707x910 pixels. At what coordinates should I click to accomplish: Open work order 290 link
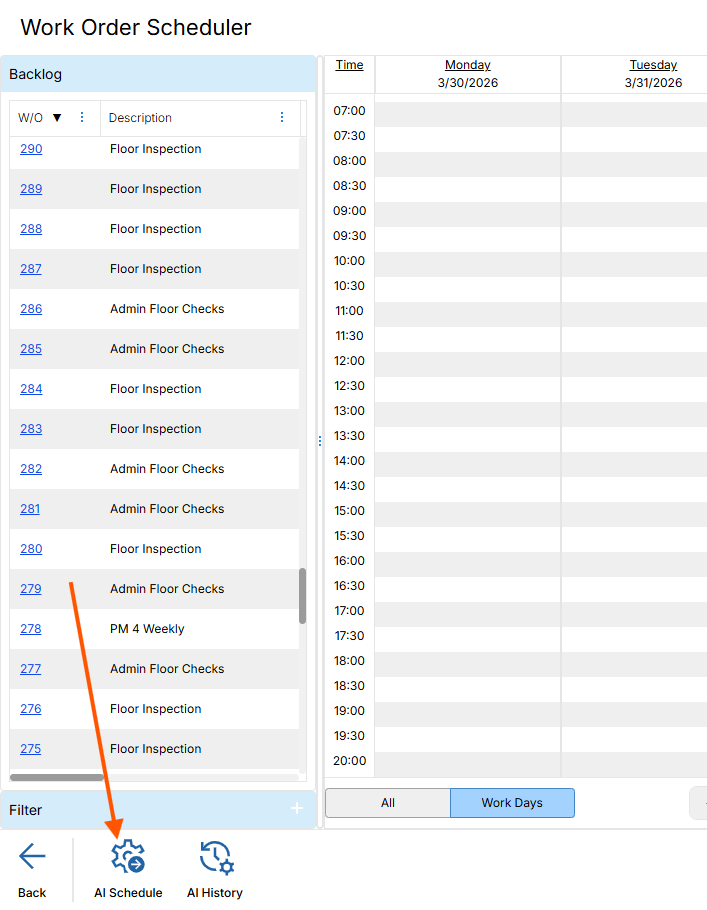click(31, 149)
